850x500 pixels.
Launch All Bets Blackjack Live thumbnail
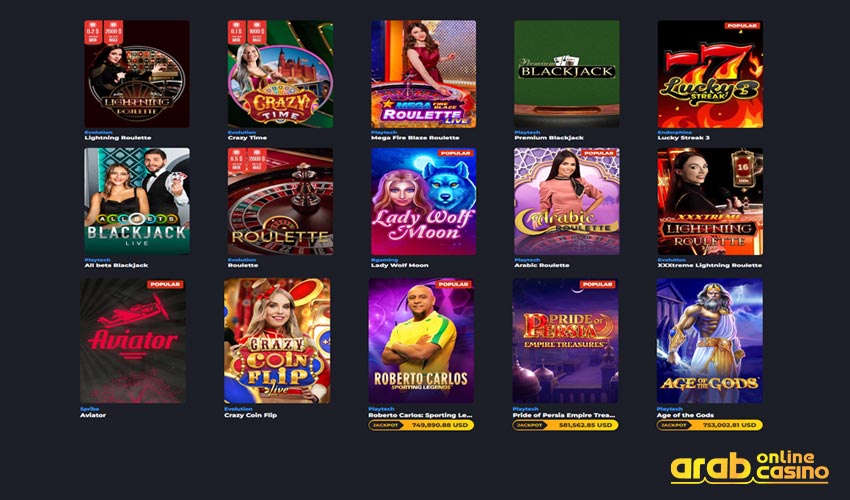137,201
